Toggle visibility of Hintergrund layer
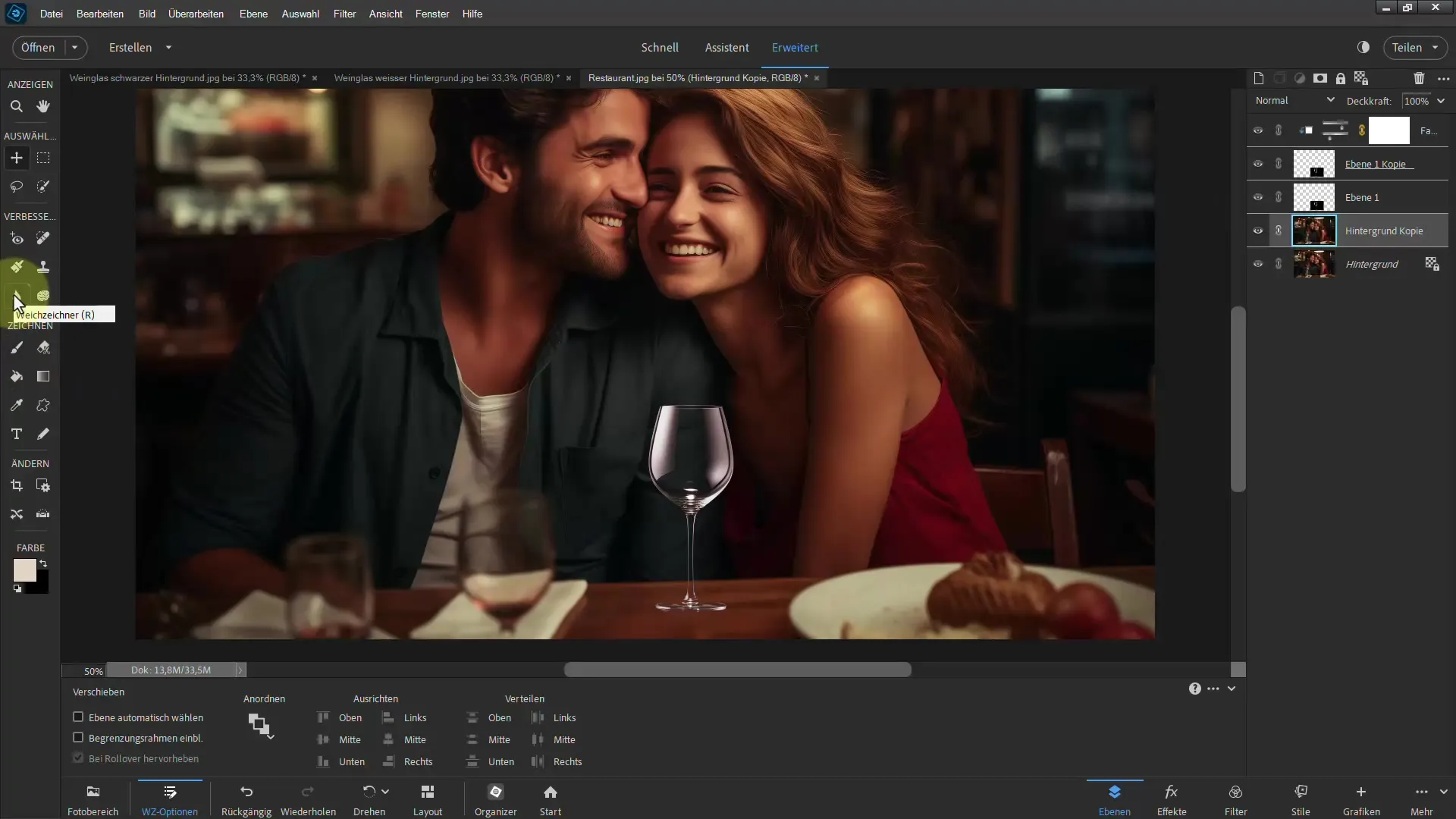1456x819 pixels. point(1258,263)
